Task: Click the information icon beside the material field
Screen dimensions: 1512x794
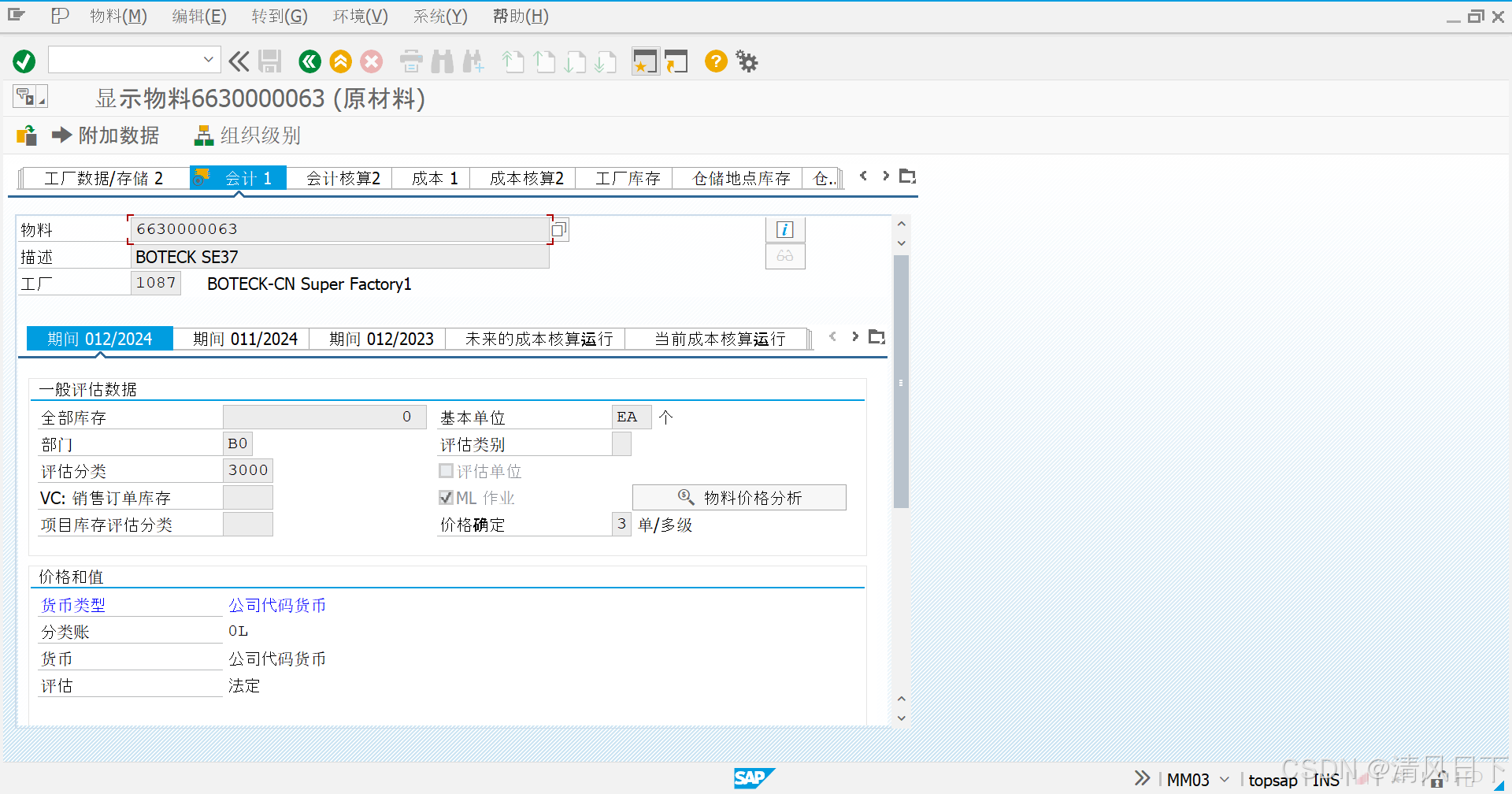Action: 784,229
